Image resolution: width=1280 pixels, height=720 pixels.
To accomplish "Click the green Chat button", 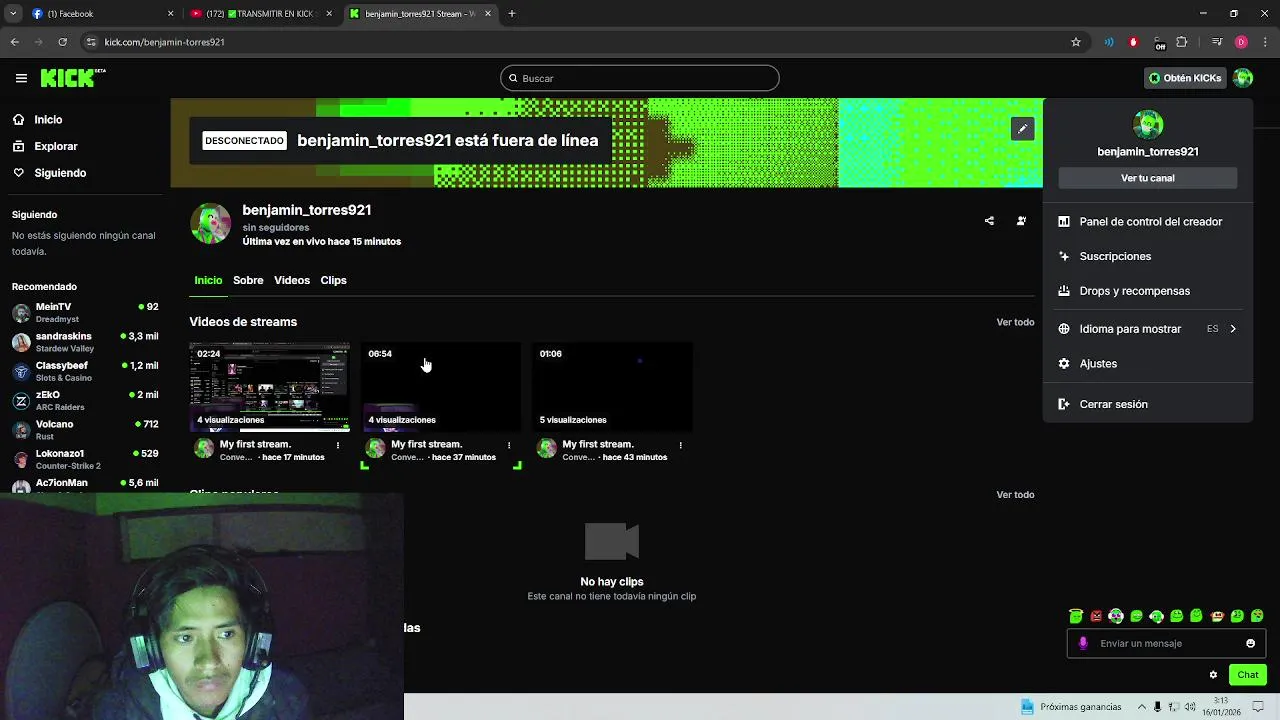I will click(x=1247, y=675).
